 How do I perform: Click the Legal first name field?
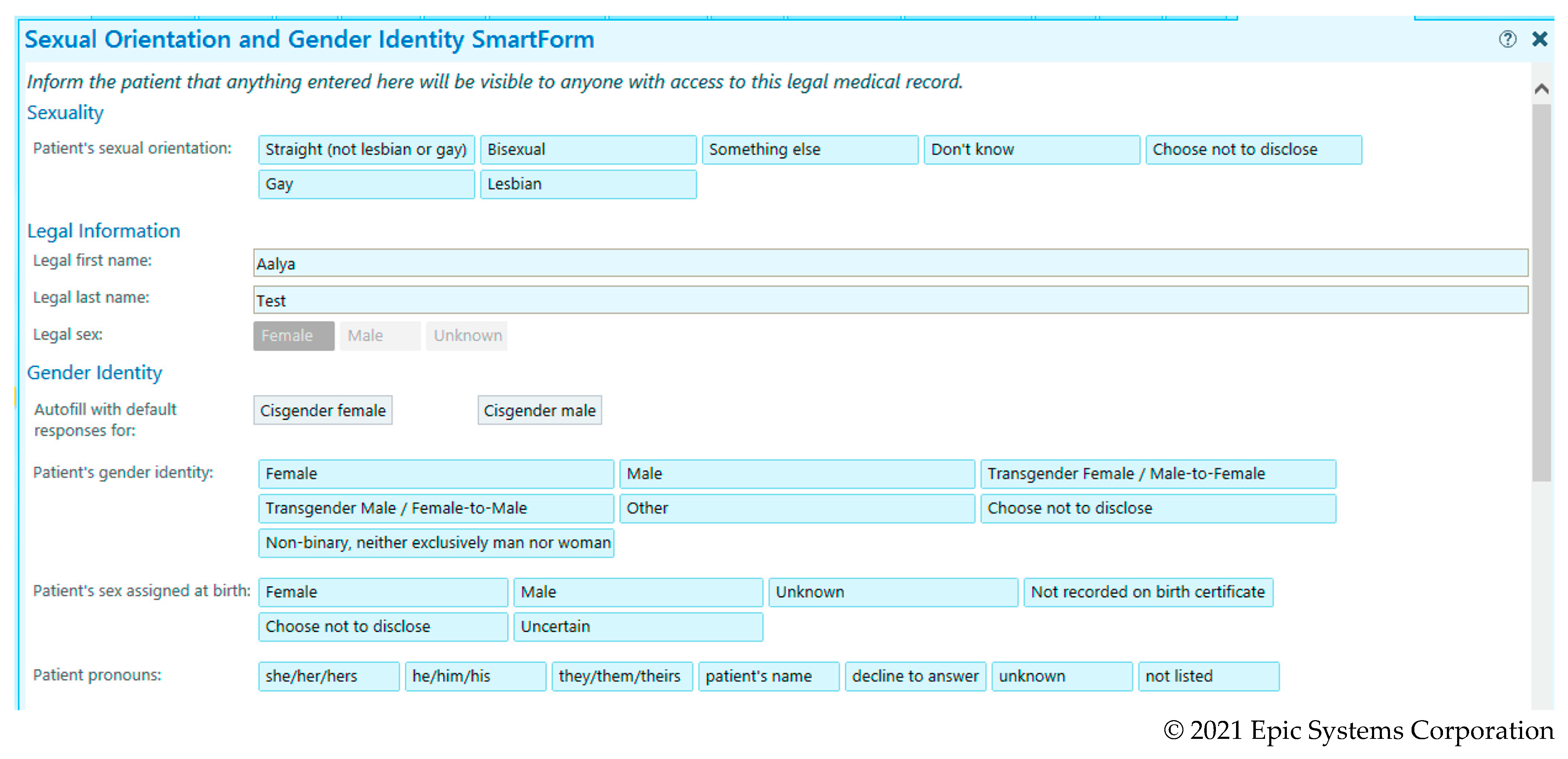point(890,263)
